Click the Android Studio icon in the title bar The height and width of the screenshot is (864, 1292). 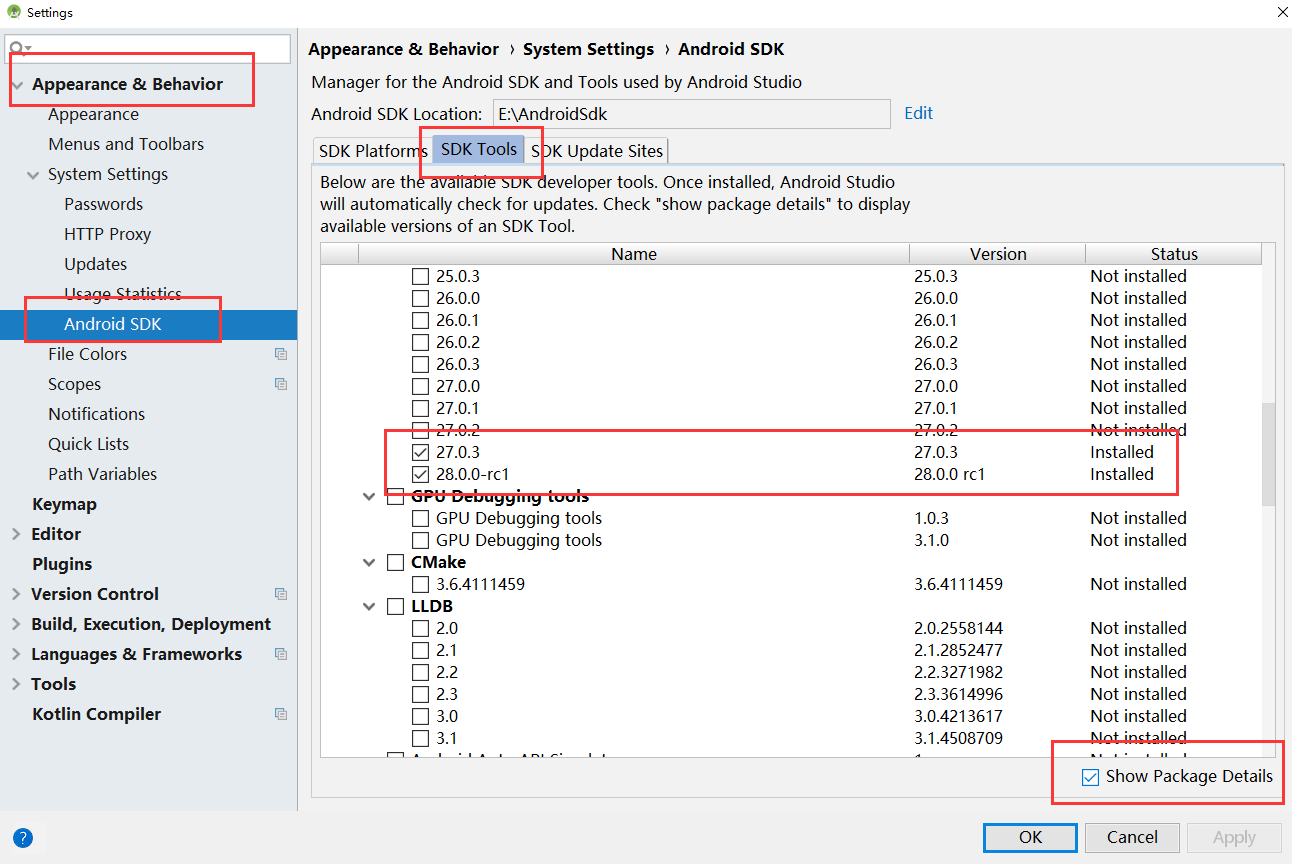point(14,12)
